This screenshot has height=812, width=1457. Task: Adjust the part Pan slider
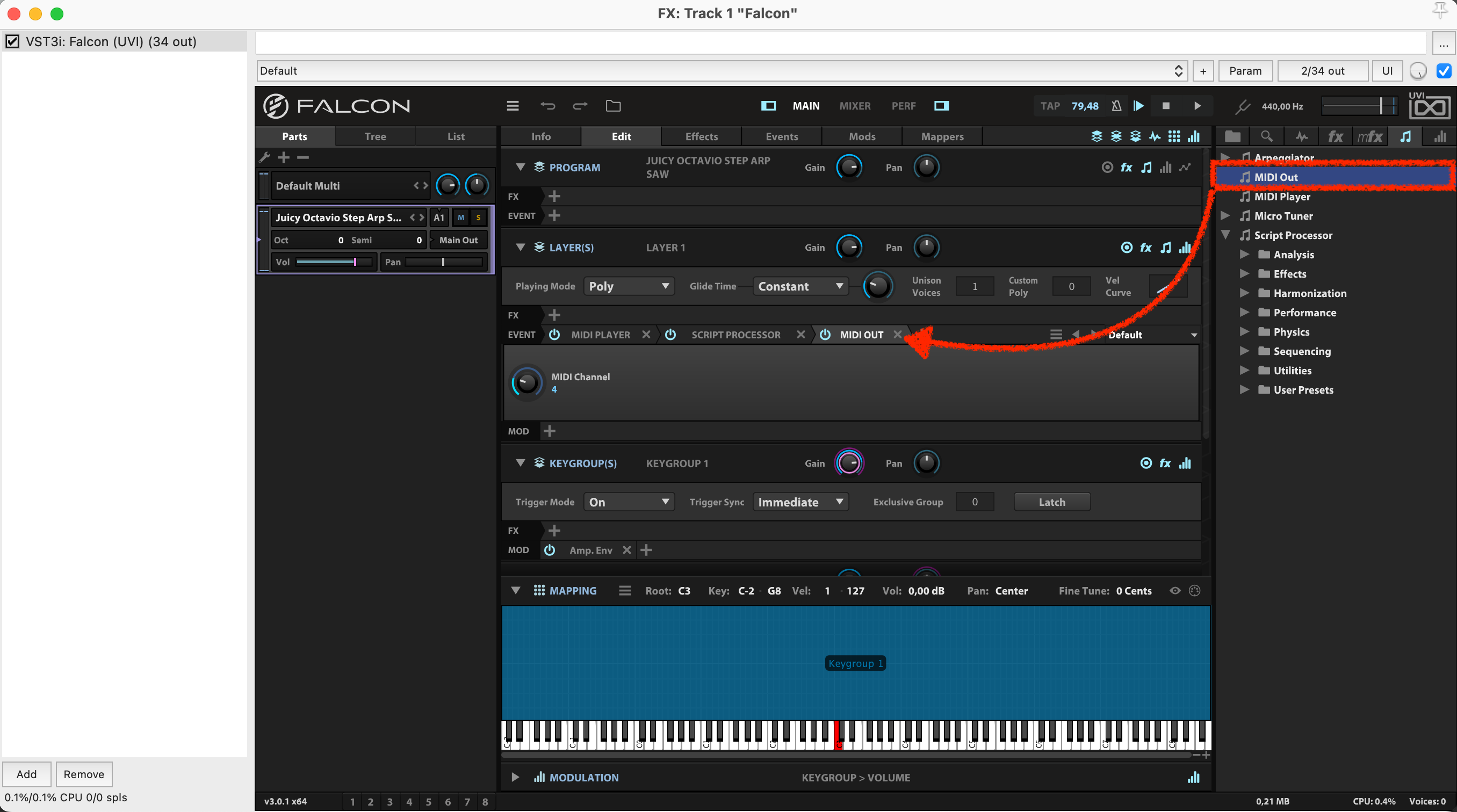click(443, 262)
